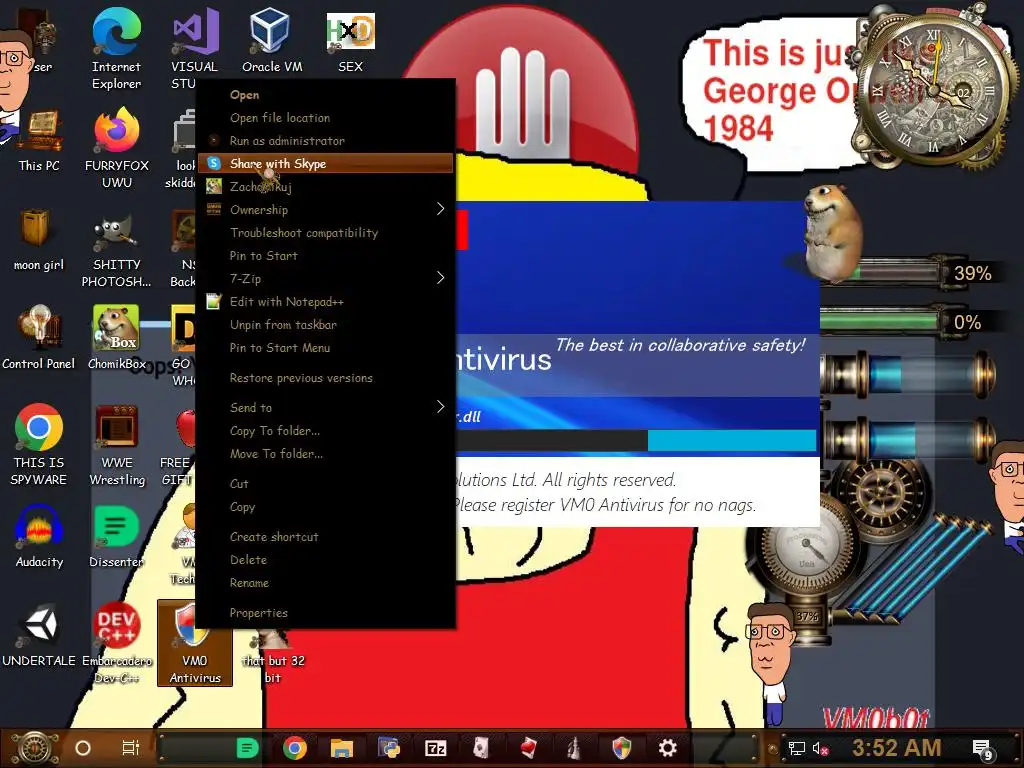
Task: Choose Edit with Notepad++
Action: pyautogui.click(x=325, y=302)
